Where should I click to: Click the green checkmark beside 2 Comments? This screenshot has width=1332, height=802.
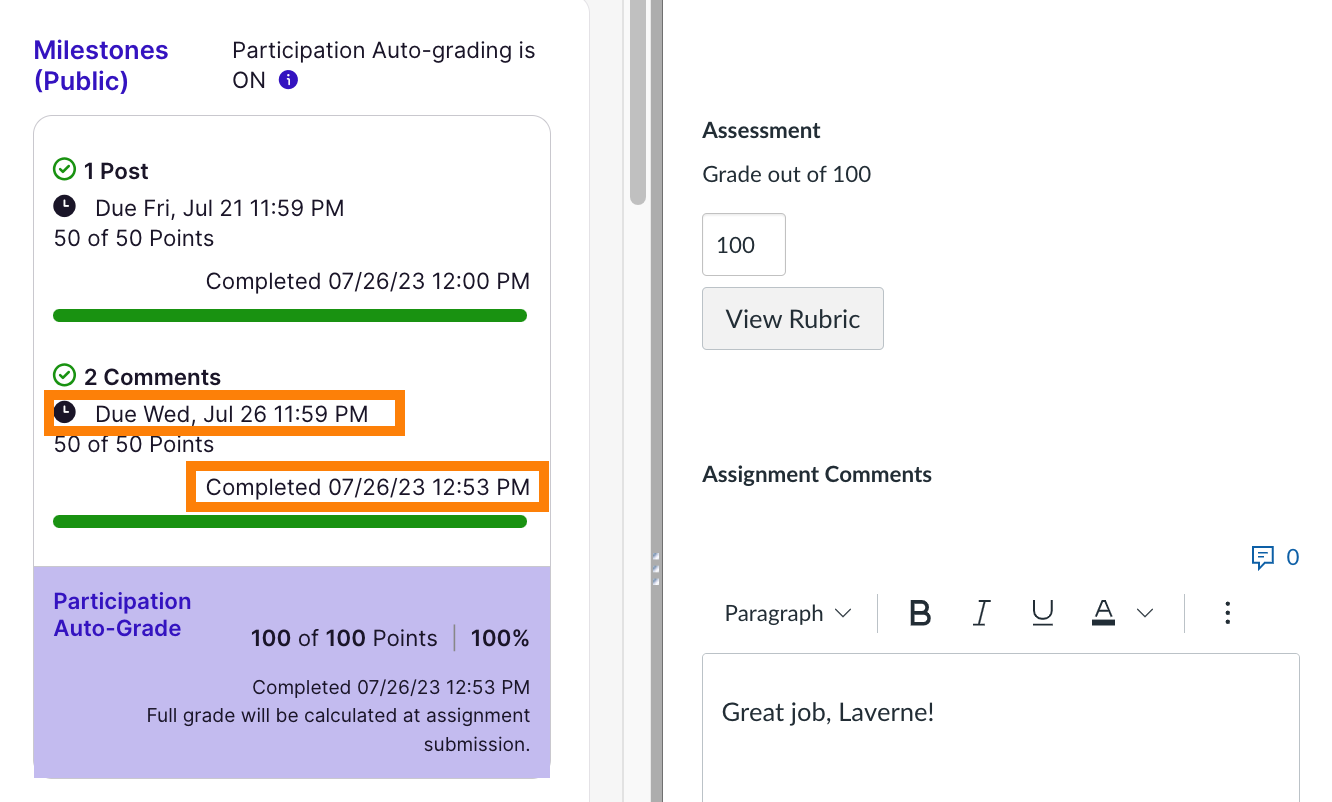pos(65,376)
